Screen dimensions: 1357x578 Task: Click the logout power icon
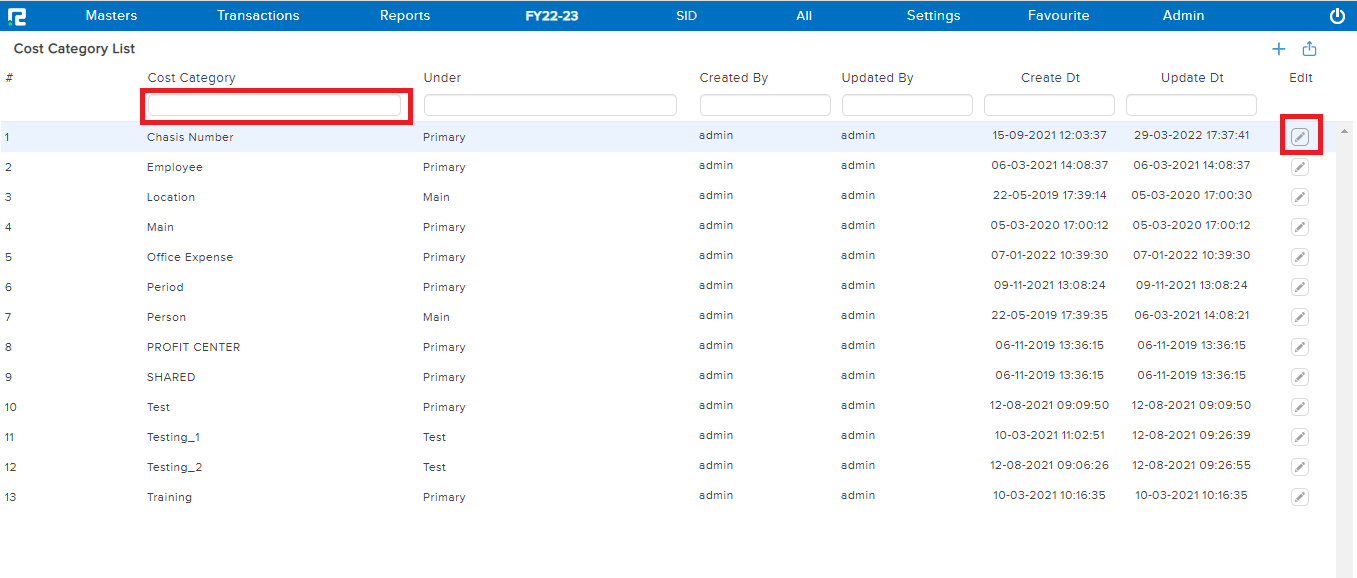pos(1337,15)
